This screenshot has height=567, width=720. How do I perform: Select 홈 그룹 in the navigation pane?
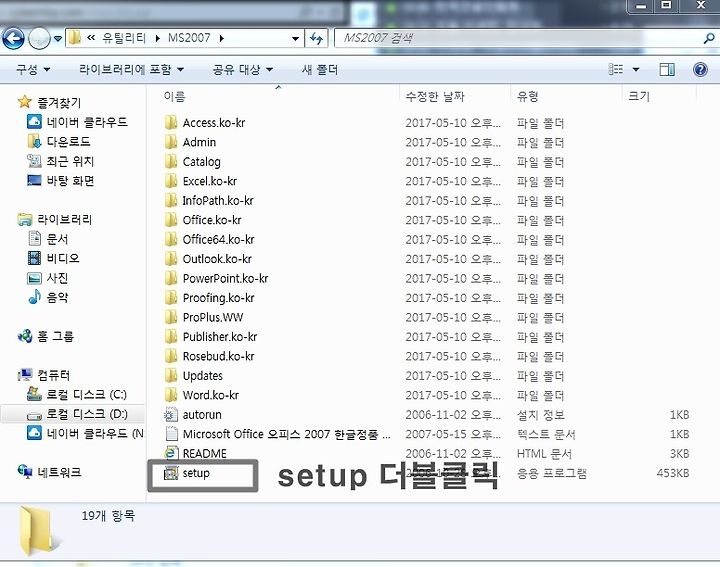pos(55,337)
